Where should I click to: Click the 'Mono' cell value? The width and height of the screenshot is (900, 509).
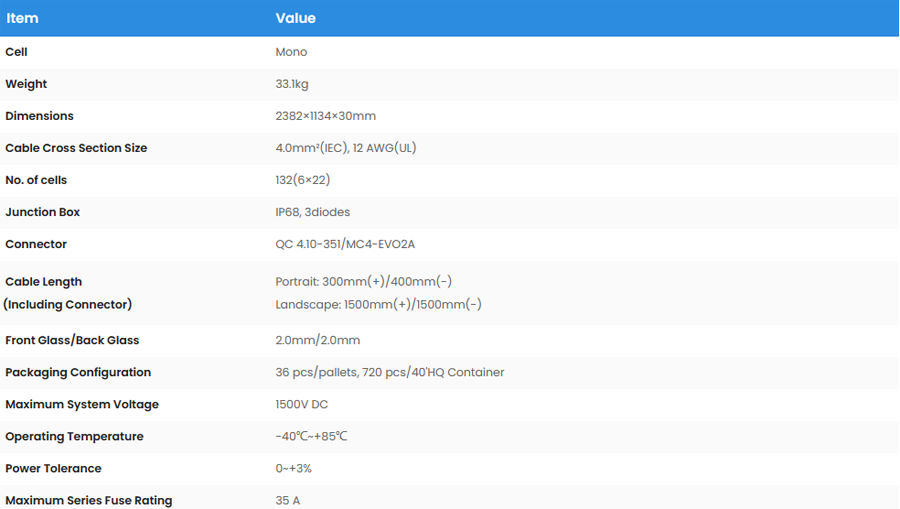[x=291, y=52]
